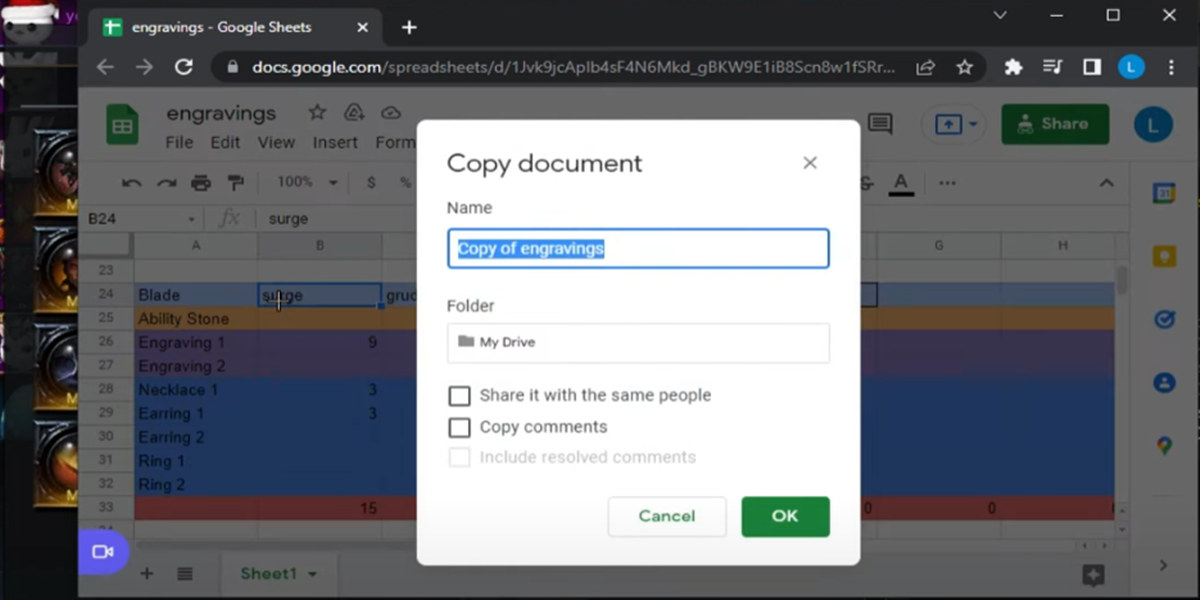The image size is (1200, 600).
Task: Close the Copy document dialog
Action: [x=810, y=163]
